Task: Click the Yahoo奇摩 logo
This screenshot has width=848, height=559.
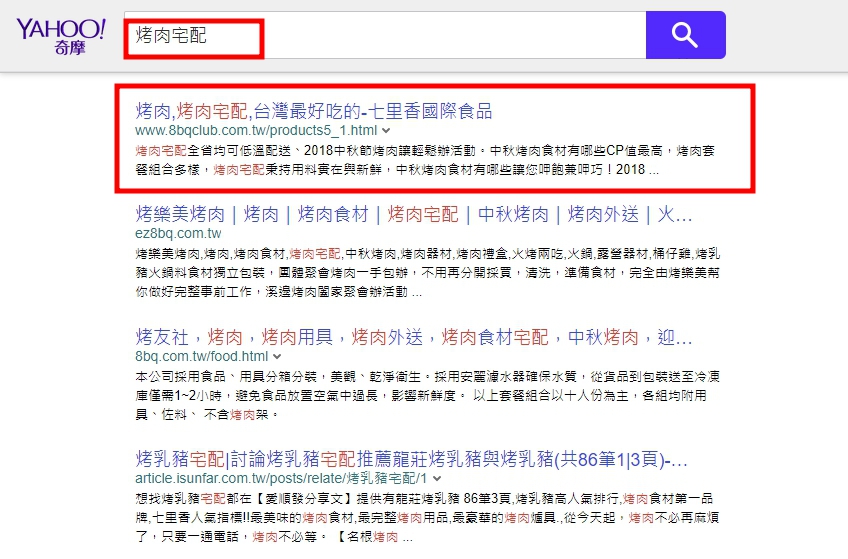Action: [61, 36]
